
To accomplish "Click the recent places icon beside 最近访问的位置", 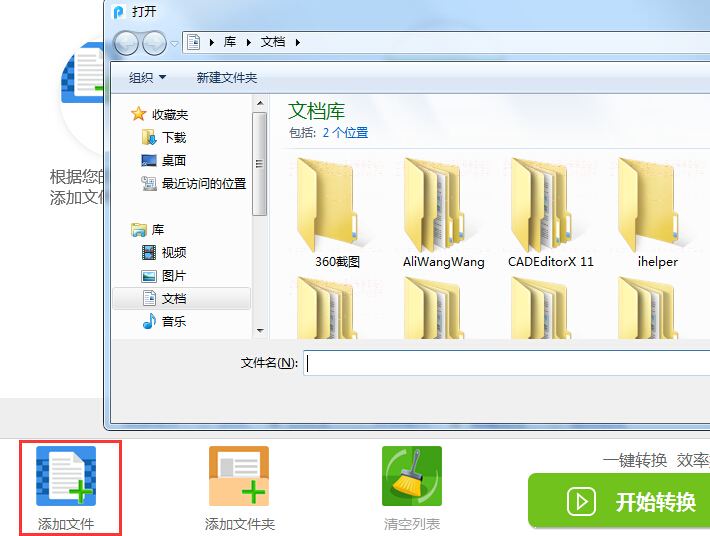I will coord(149,183).
